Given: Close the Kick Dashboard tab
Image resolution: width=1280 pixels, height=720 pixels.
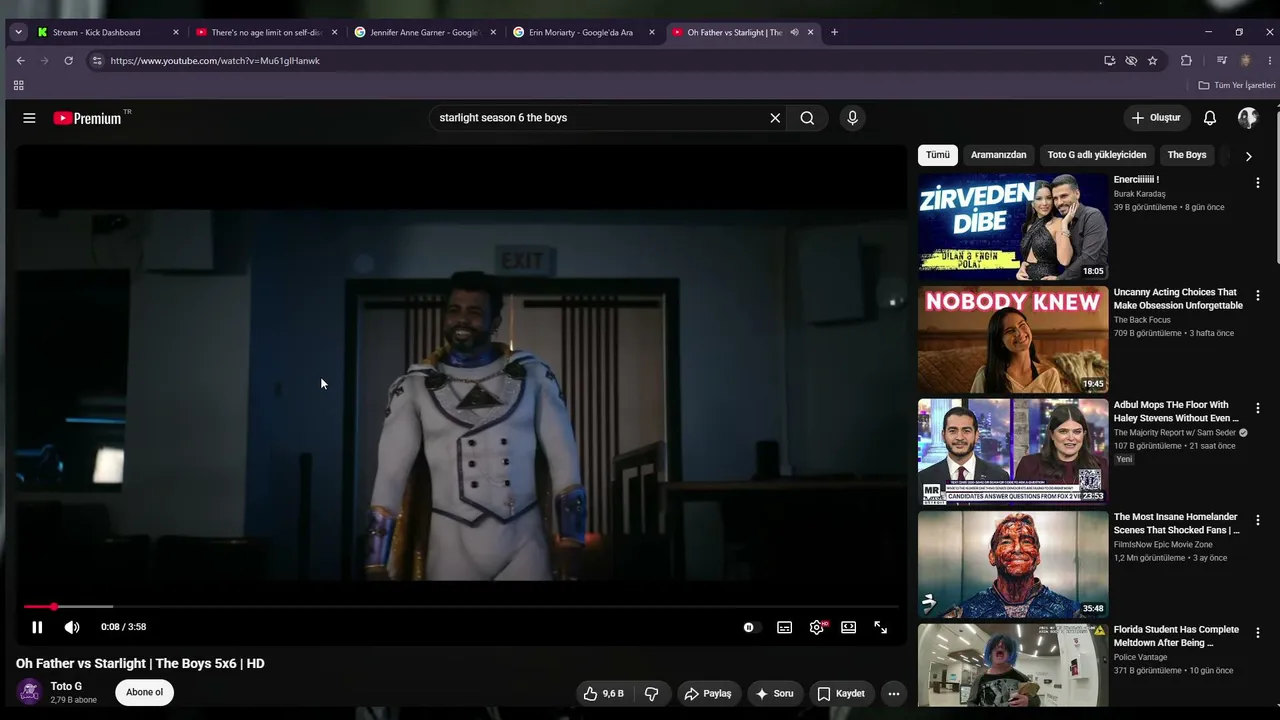Looking at the screenshot, I should [176, 32].
